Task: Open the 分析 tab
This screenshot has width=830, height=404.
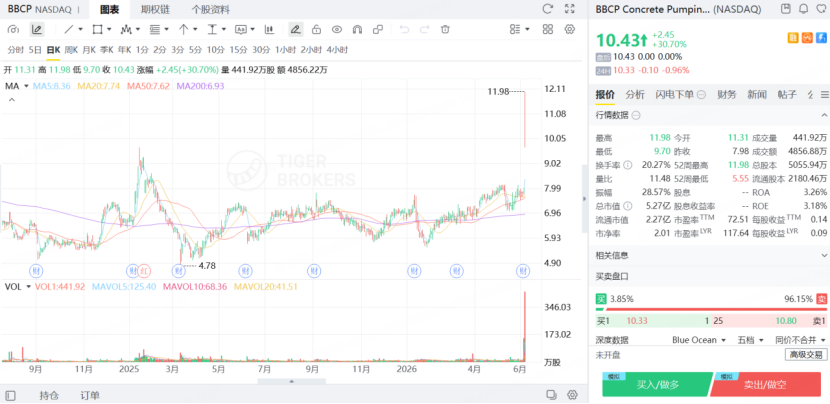Action: click(x=635, y=95)
